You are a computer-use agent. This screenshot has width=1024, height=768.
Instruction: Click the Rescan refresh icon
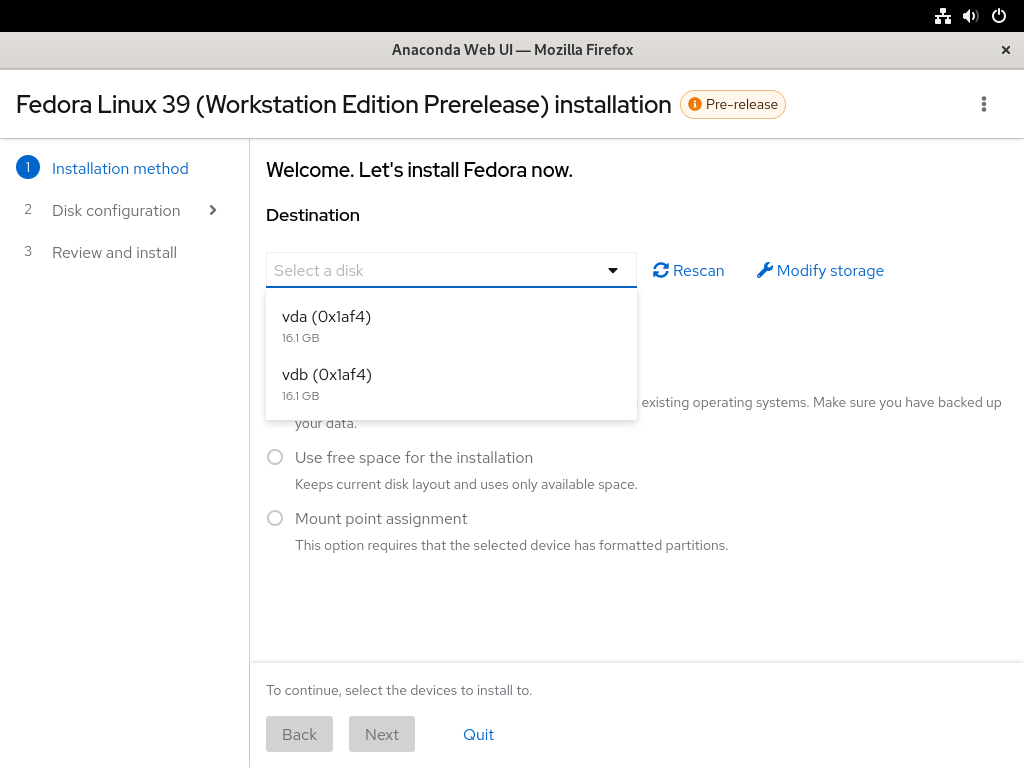click(x=660, y=270)
